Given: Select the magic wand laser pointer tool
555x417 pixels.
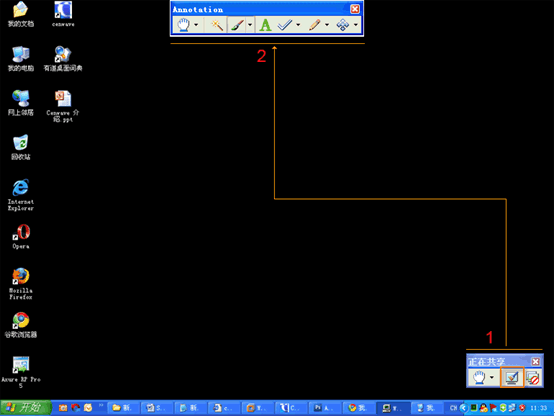Looking at the screenshot, I should pos(217,25).
